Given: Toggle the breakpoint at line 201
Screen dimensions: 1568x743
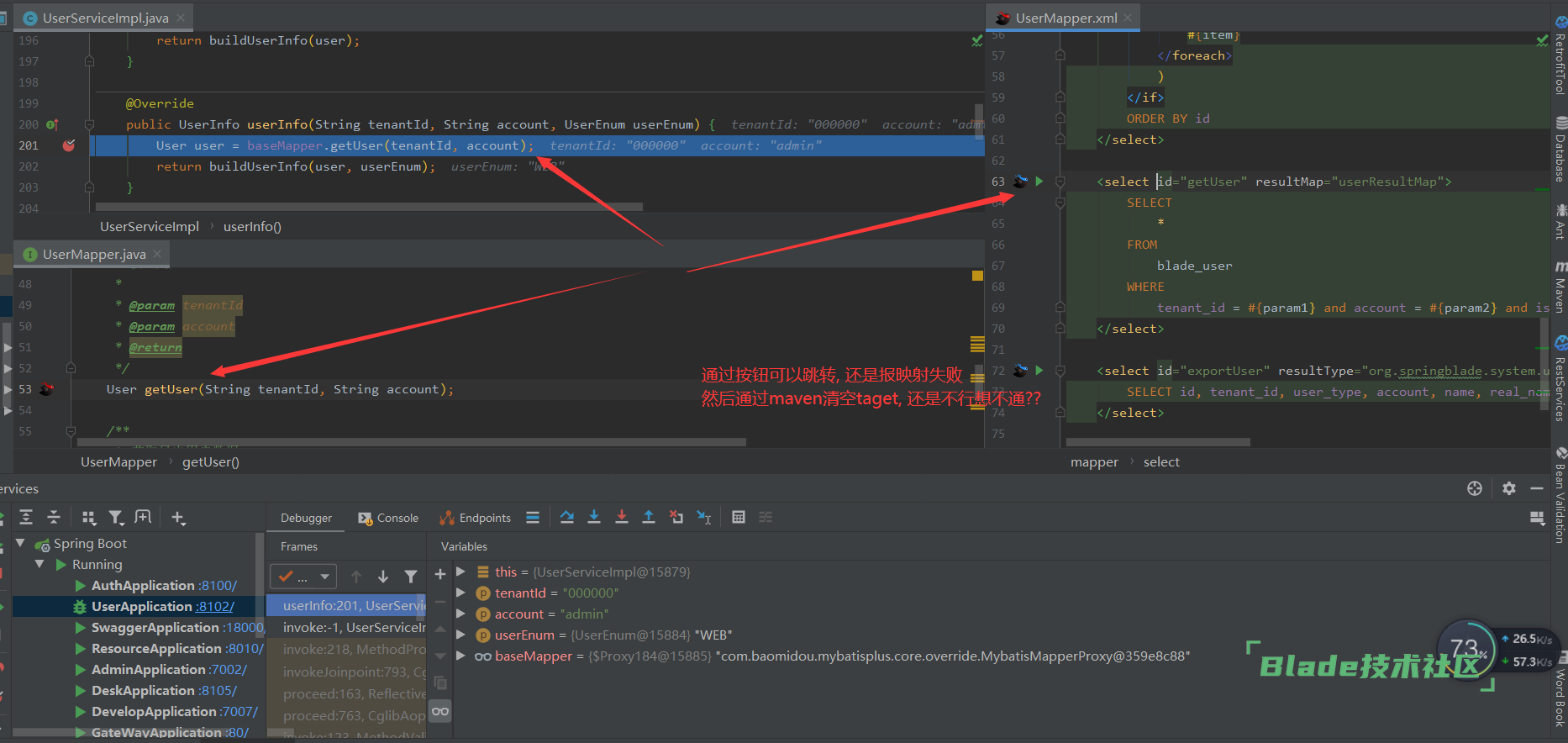Looking at the screenshot, I should [69, 145].
